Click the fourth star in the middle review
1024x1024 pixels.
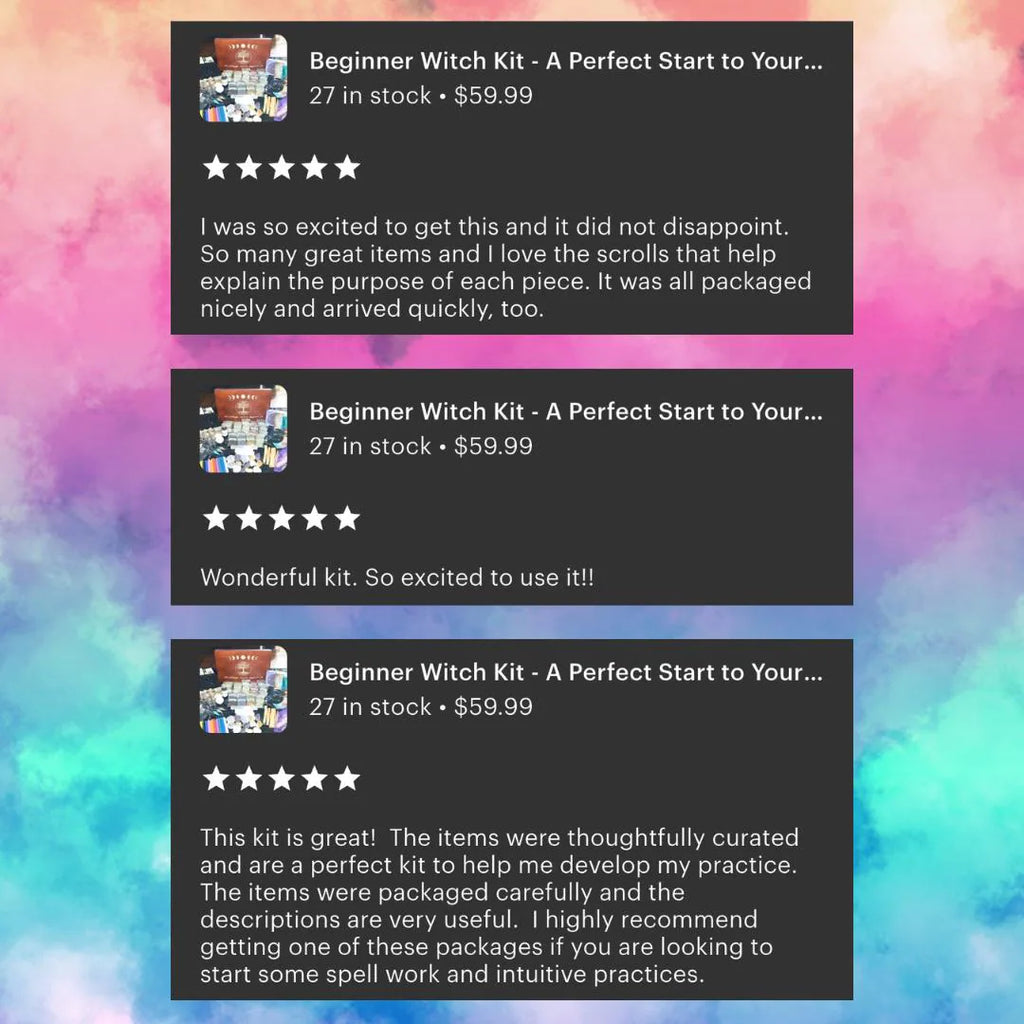(x=314, y=518)
